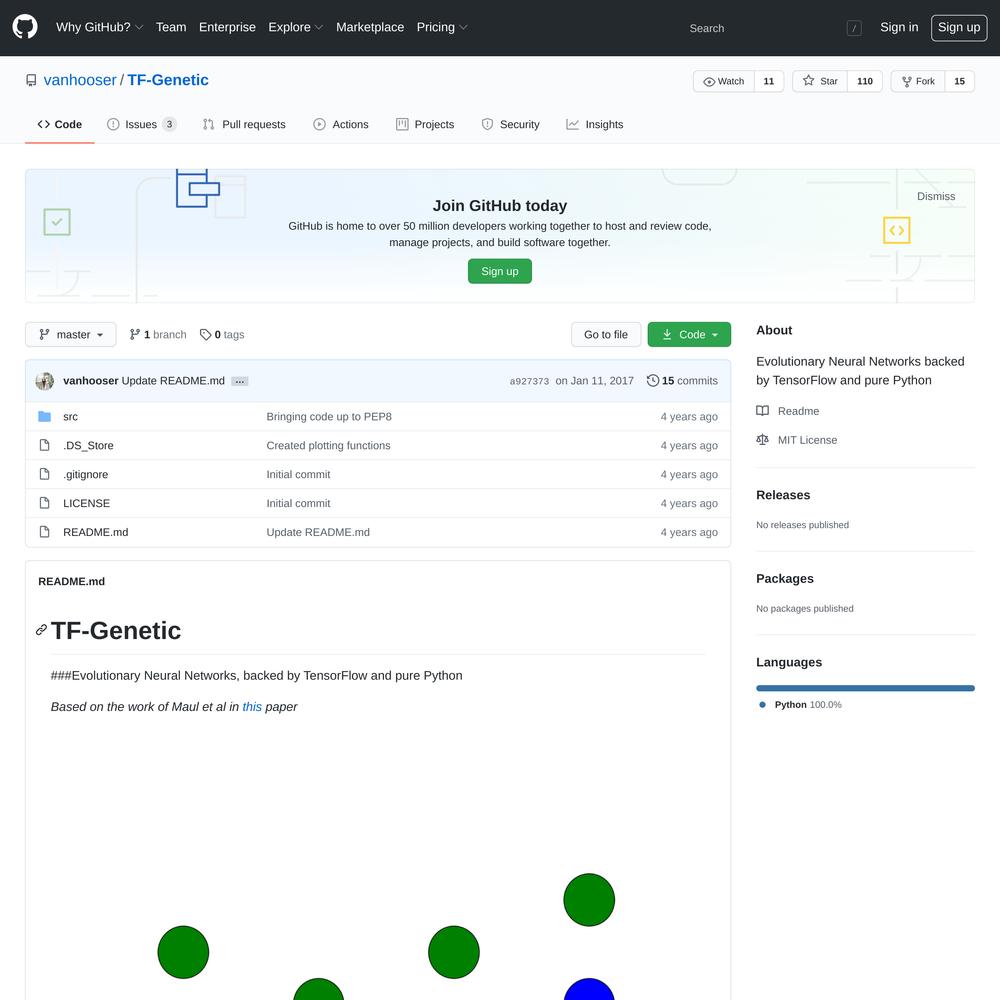
Task: Open the Readme sidebar link
Action: pyautogui.click(x=788, y=411)
